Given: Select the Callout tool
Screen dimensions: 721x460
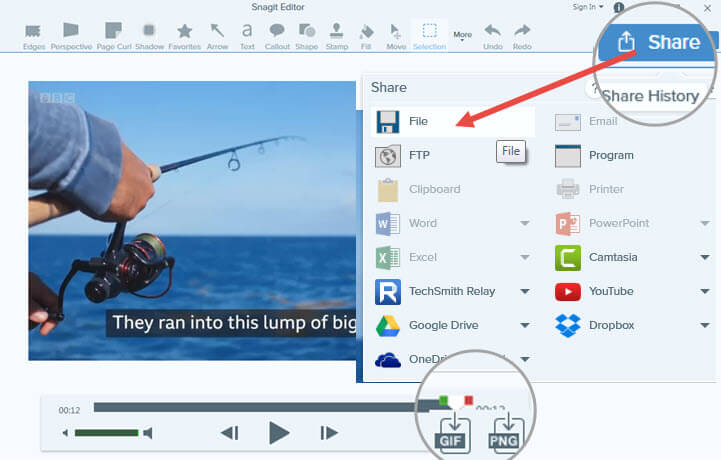Looking at the screenshot, I should [x=277, y=37].
